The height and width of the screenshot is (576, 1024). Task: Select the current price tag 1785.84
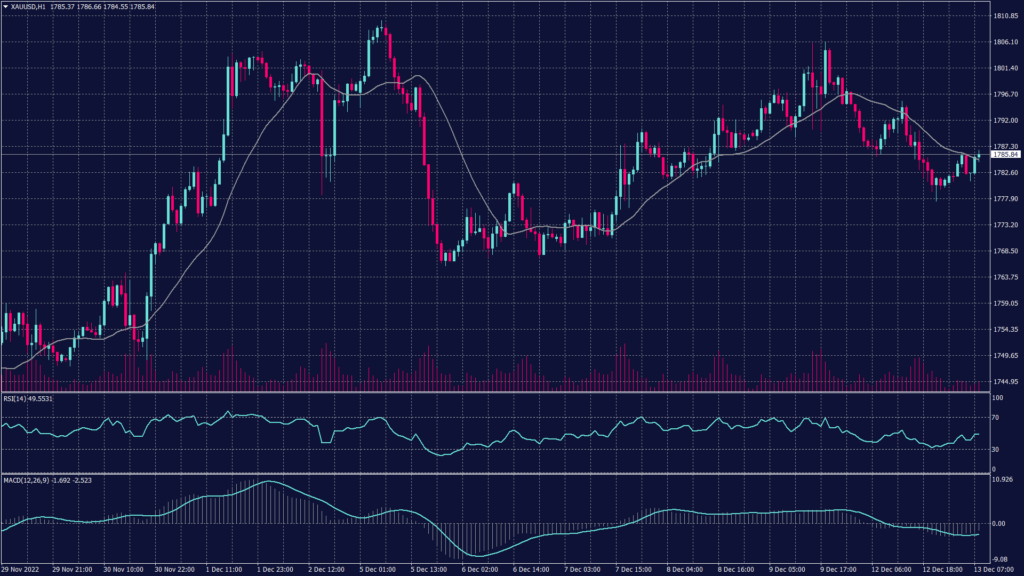coord(1005,155)
